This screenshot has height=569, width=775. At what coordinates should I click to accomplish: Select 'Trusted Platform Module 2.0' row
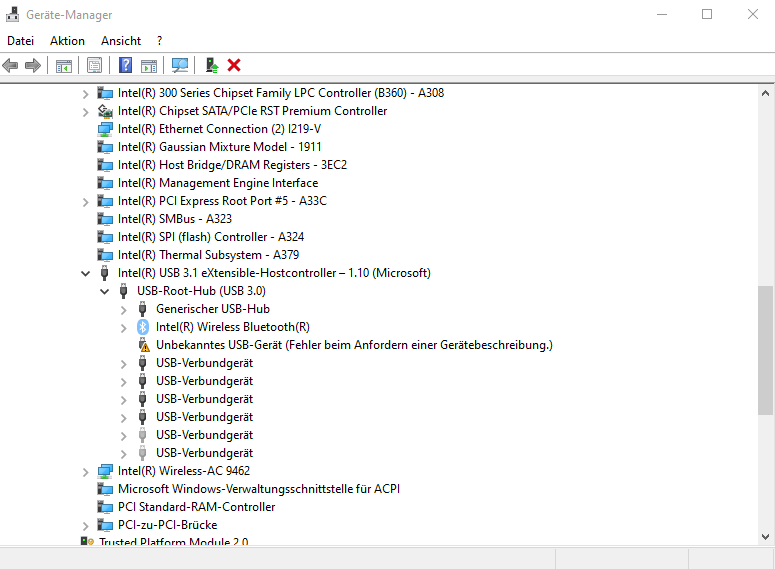coord(173,541)
